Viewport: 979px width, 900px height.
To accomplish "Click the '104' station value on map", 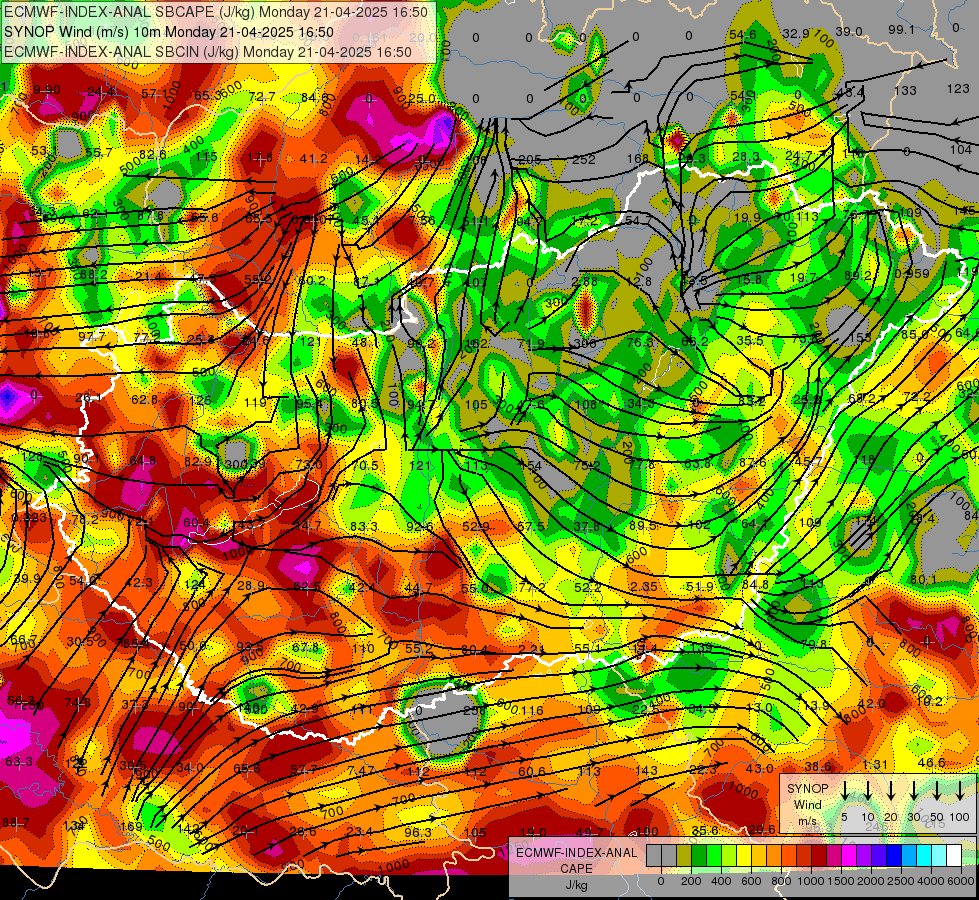I will [960, 149].
